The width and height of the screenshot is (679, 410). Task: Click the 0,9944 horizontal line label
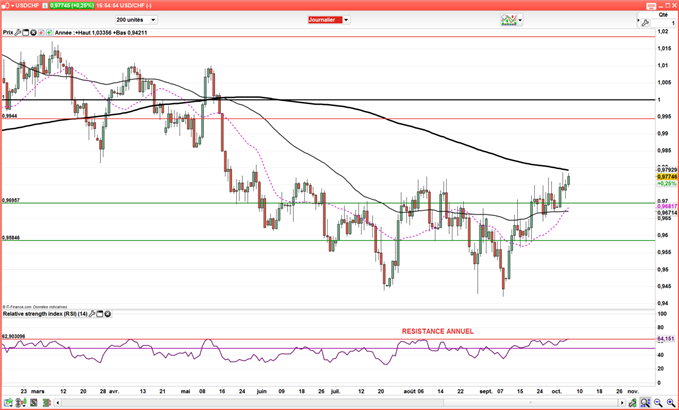tap(10, 116)
